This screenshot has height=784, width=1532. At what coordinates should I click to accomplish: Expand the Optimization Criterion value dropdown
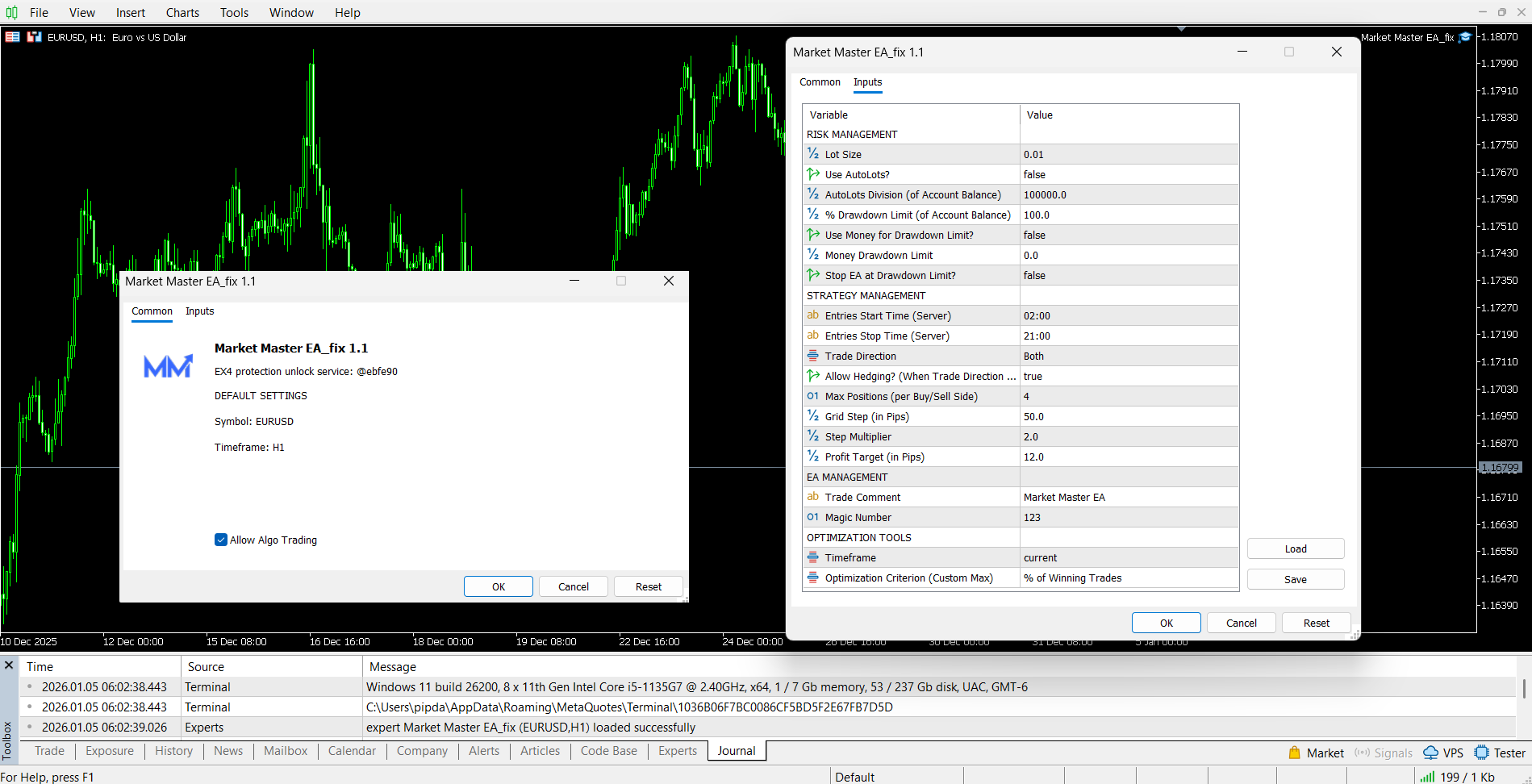1128,578
